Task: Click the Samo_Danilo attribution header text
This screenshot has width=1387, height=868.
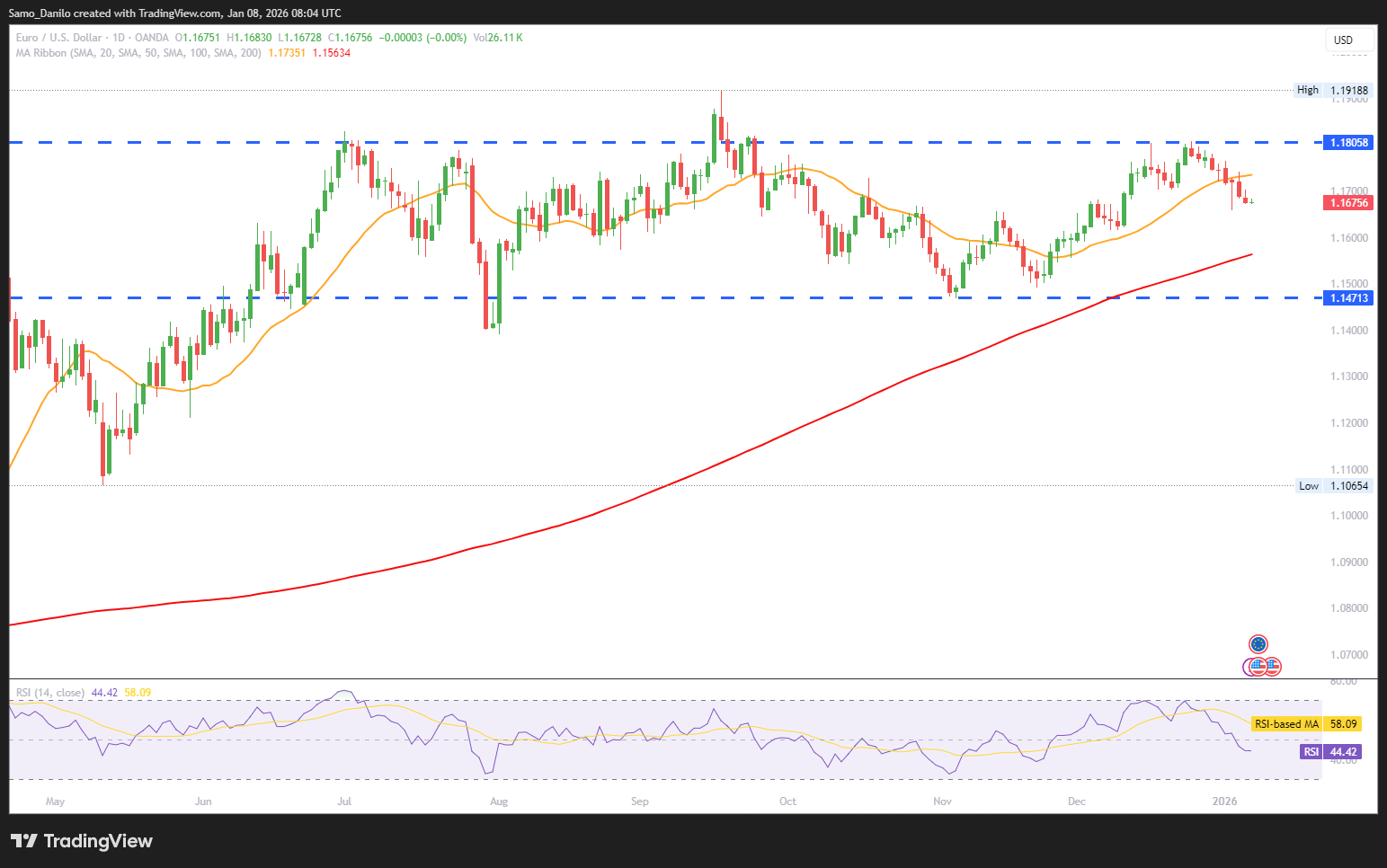Action: point(175,13)
